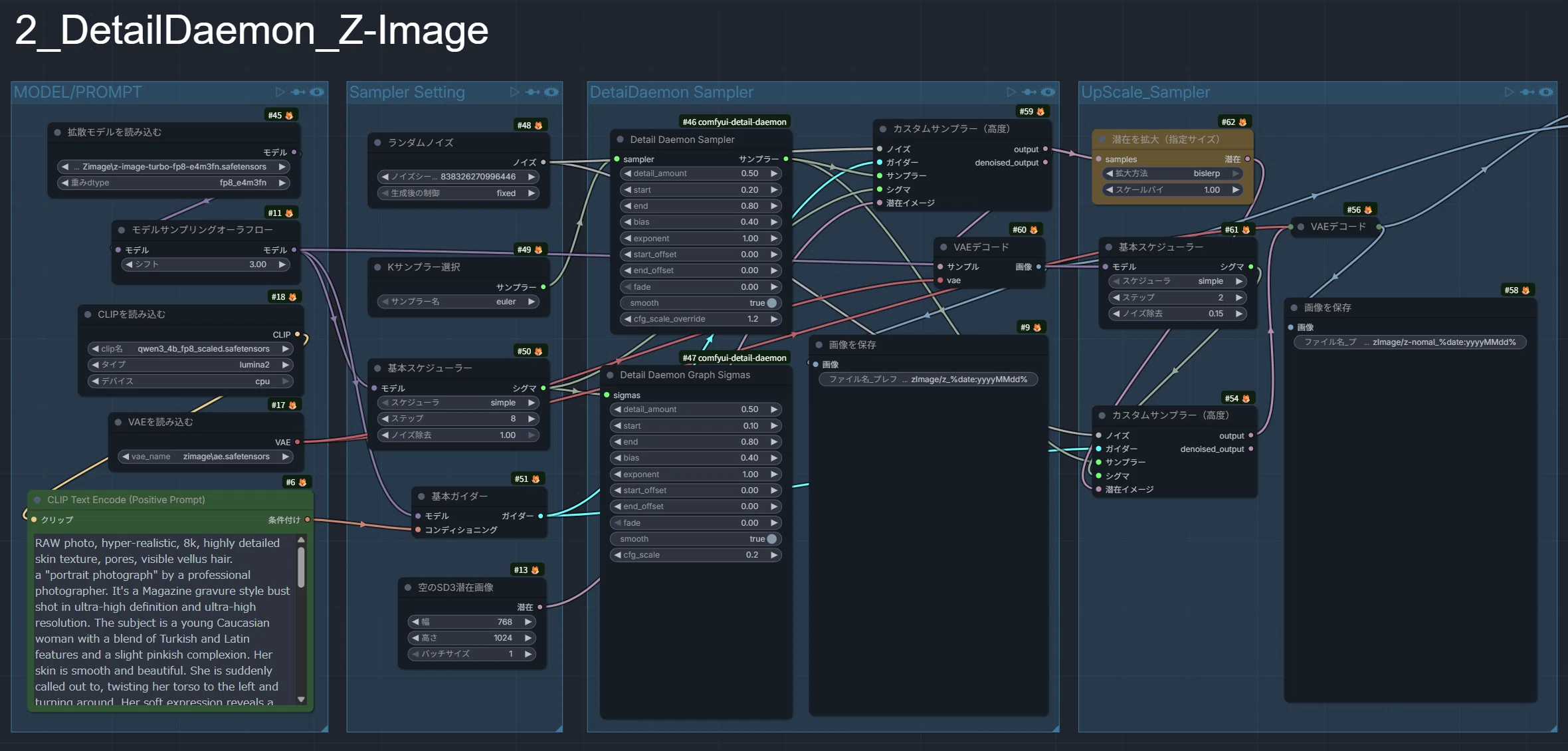The width and height of the screenshot is (1568, 751).
Task: Increase the シフト value with right arrow
Action: 282,265
